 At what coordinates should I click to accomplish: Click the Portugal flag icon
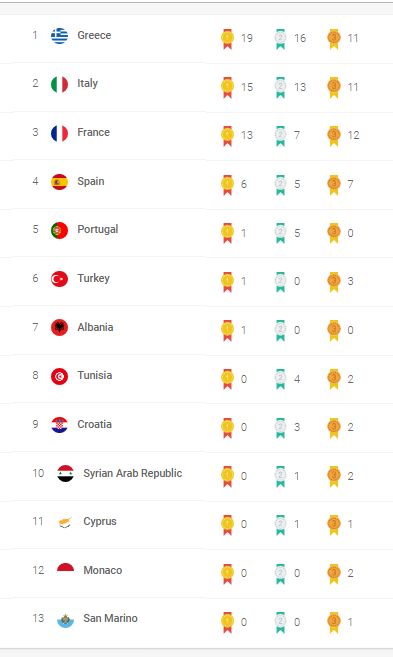(x=59, y=230)
